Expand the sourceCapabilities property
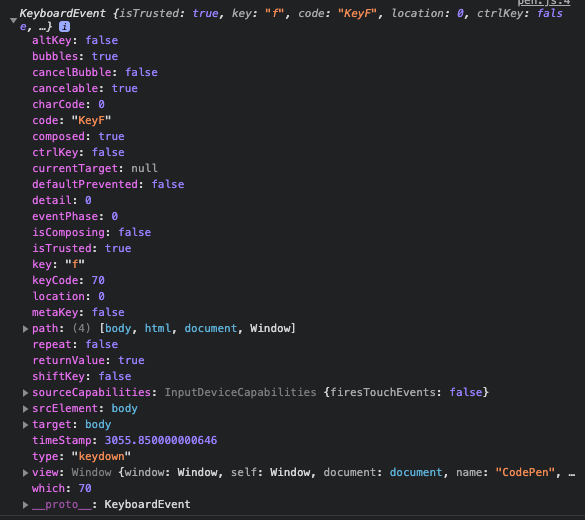Screen dimensions: 585x520 point(25,392)
